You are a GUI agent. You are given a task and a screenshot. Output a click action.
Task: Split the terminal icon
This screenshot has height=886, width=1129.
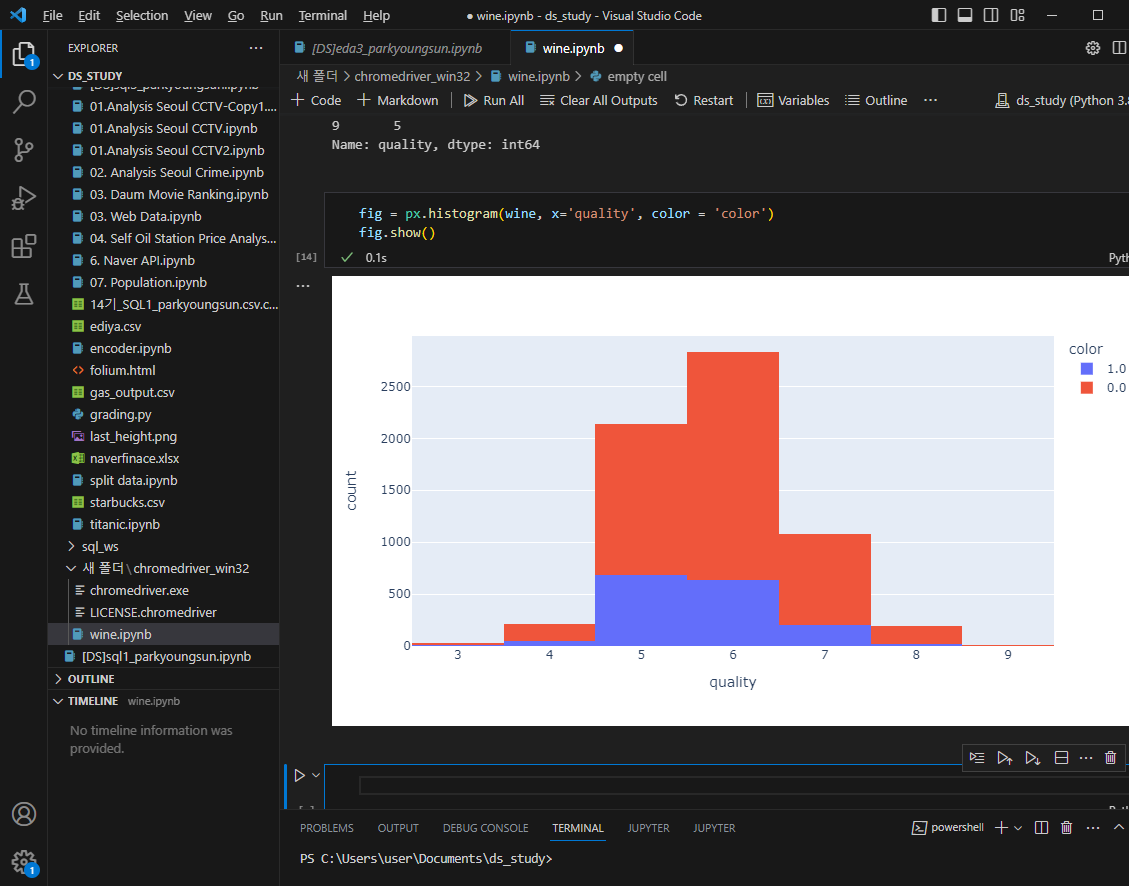pyautogui.click(x=1041, y=828)
